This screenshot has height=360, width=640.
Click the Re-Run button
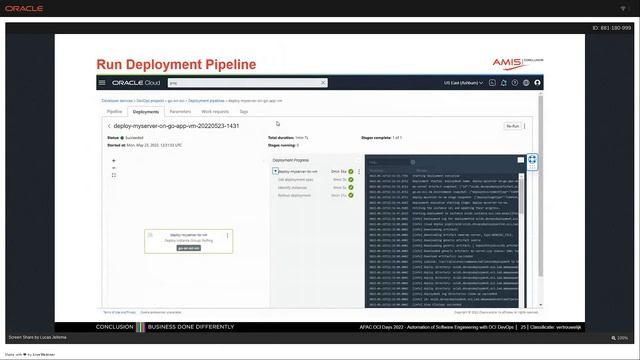512,126
